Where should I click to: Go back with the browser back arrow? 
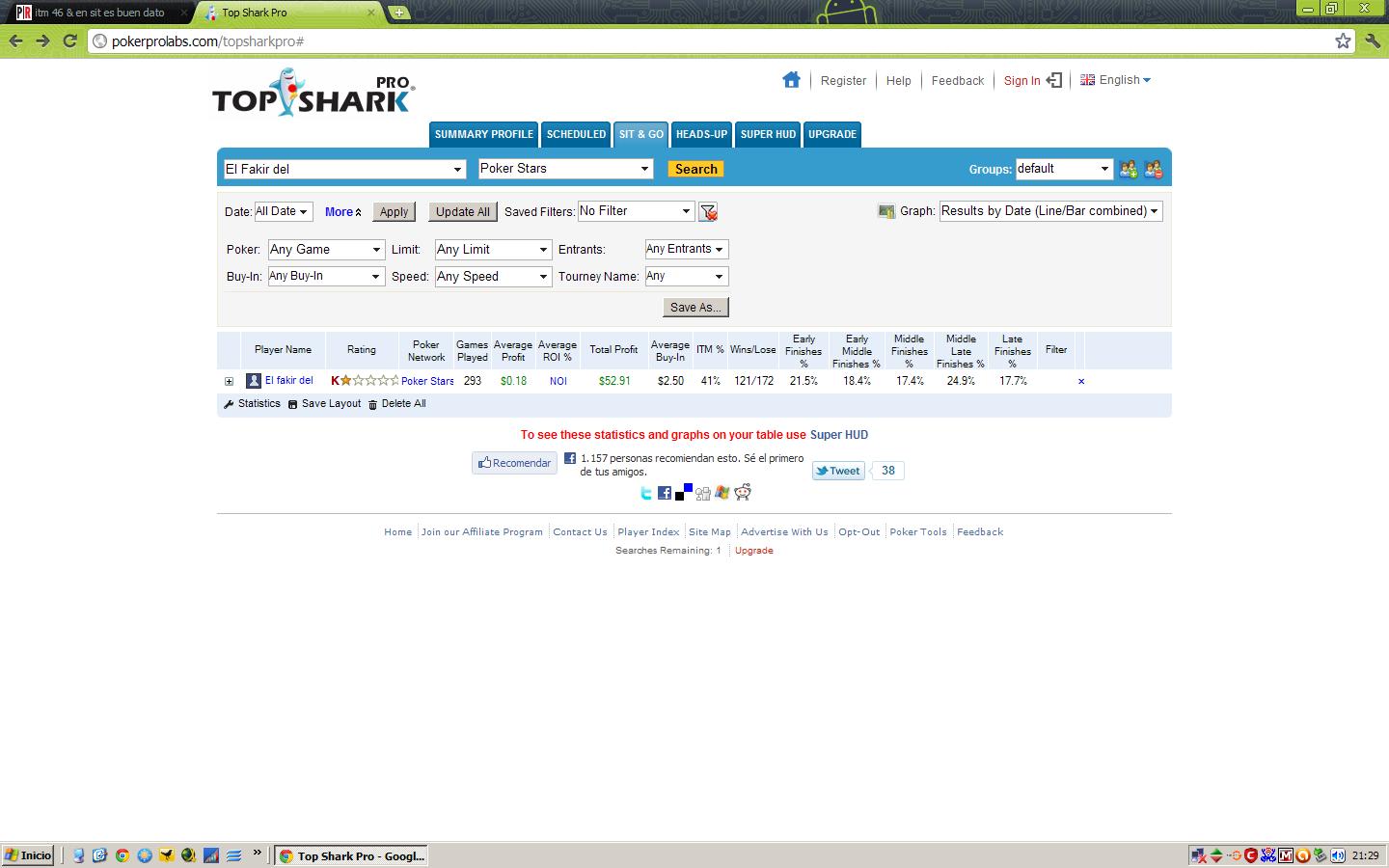tap(15, 41)
